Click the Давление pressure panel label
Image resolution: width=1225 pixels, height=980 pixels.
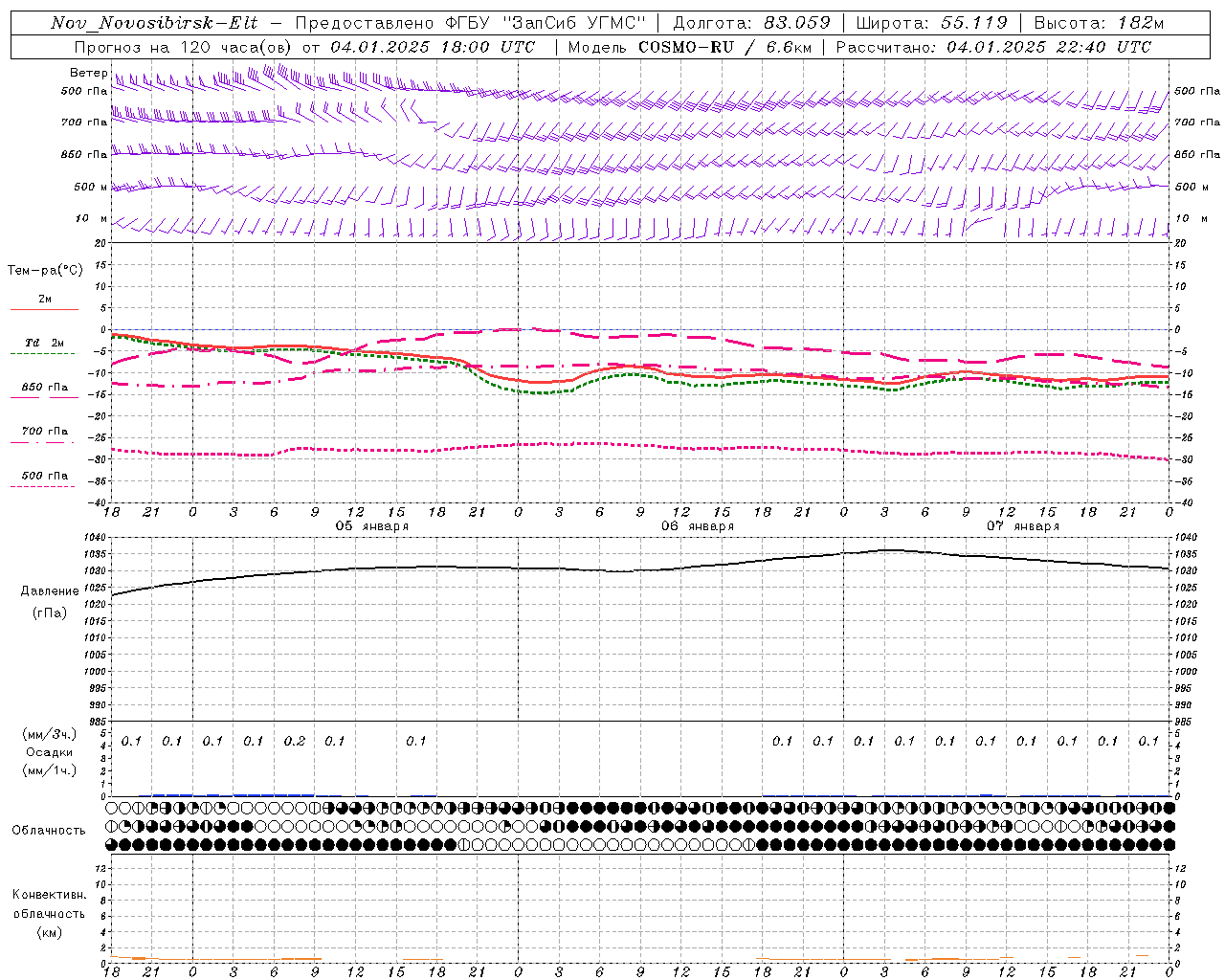[50, 591]
